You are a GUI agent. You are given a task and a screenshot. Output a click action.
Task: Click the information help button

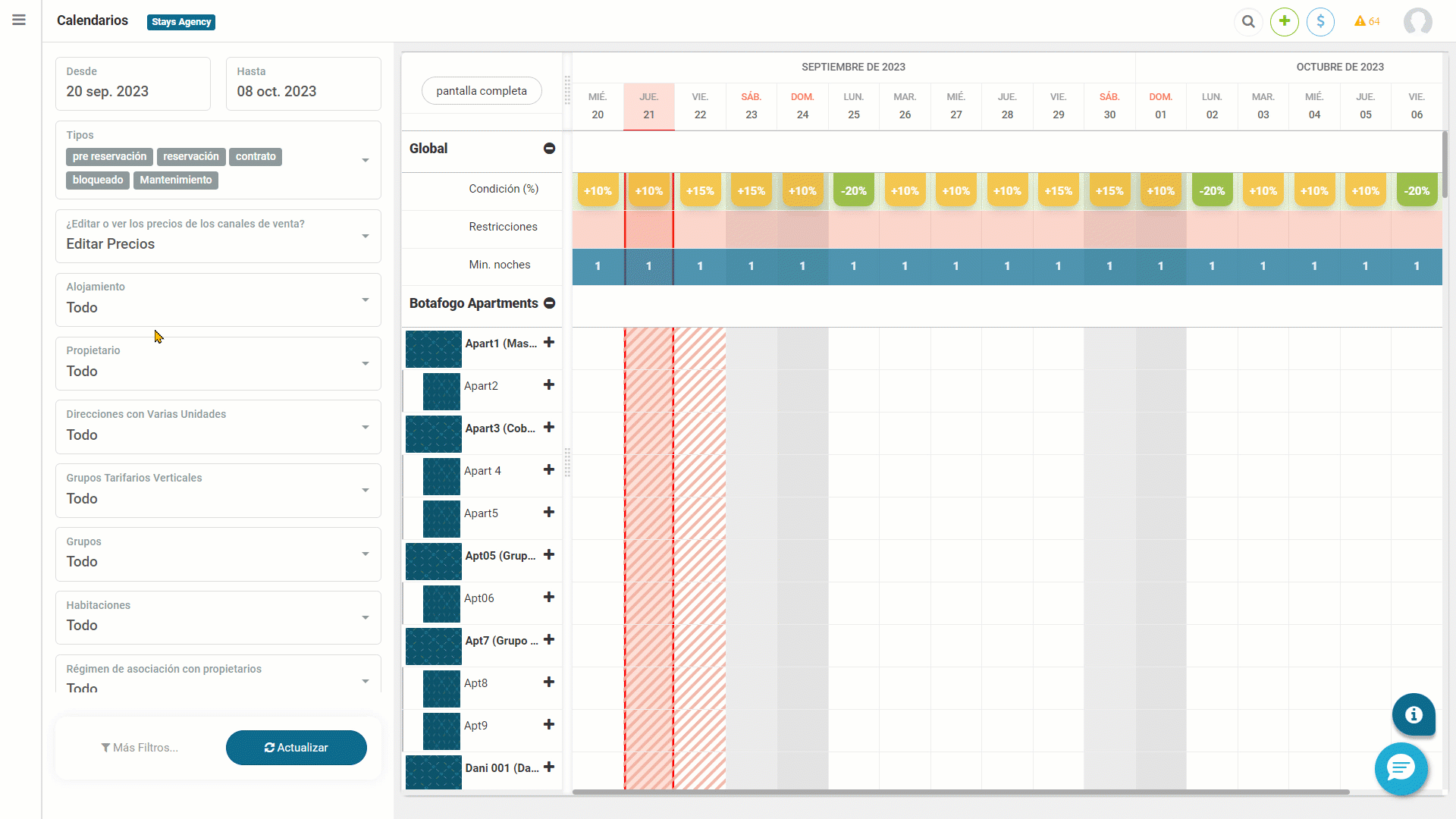coord(1414,714)
